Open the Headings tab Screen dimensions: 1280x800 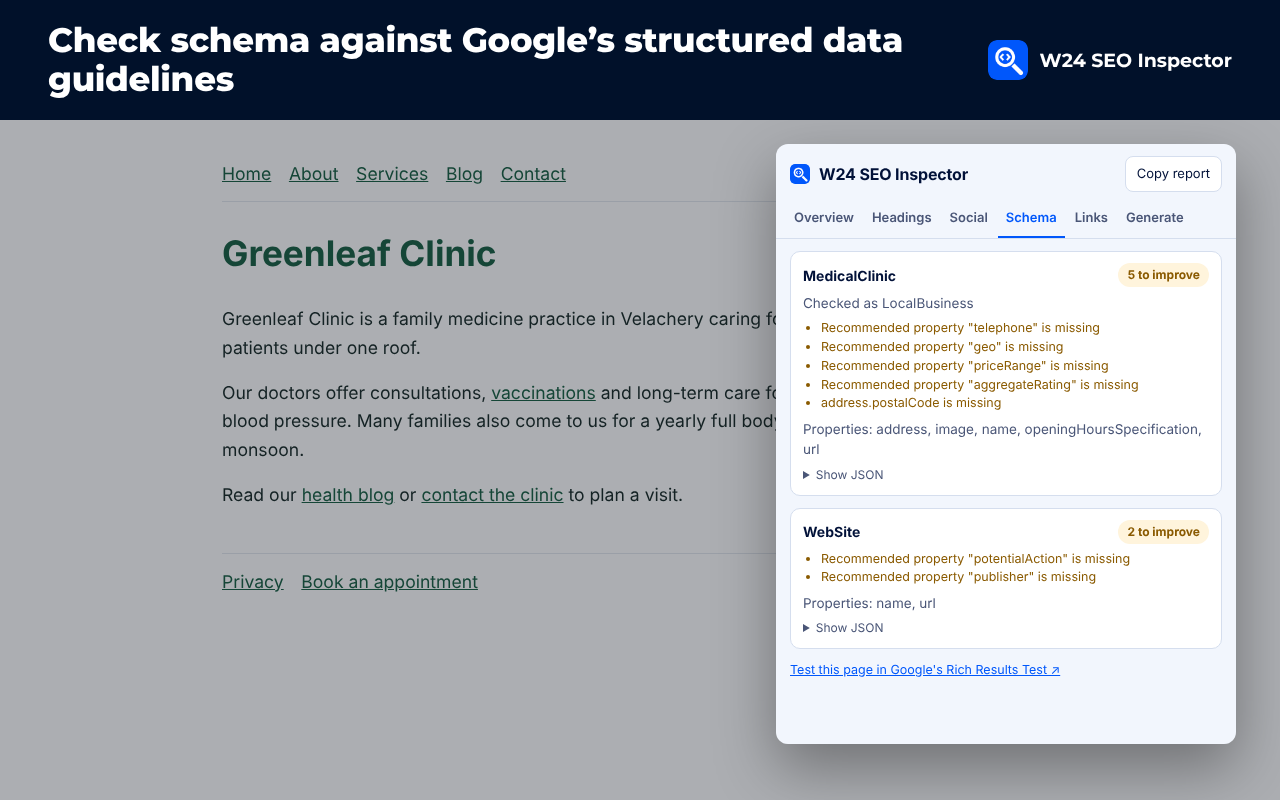tap(901, 217)
